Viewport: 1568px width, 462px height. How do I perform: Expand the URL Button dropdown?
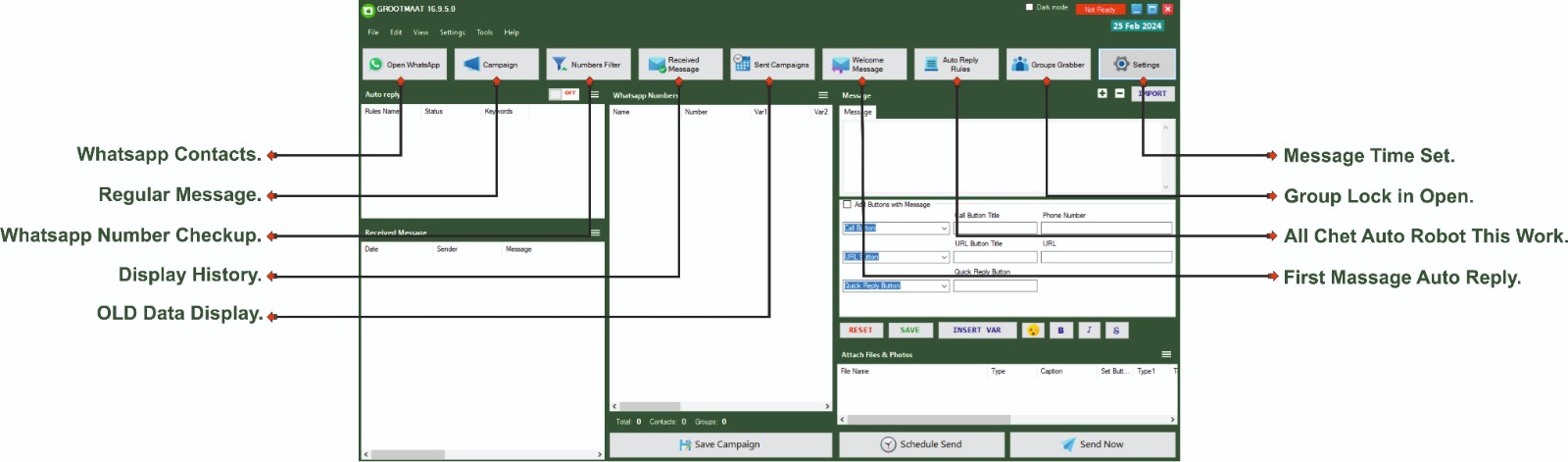pyautogui.click(x=944, y=258)
